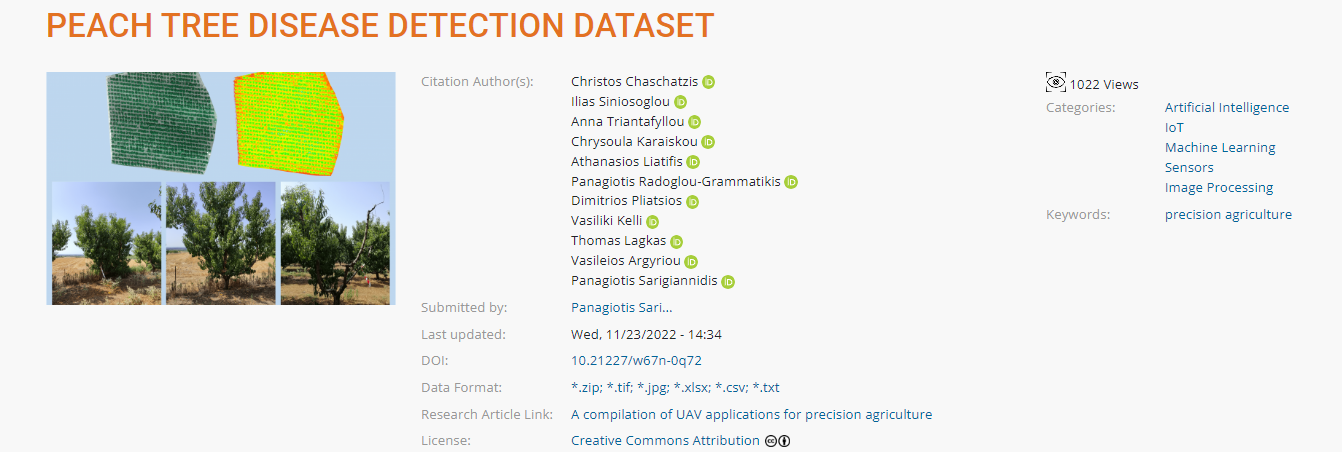Open ORCID badge for Panagiotis Radoglou-Grammatikis
Image resolution: width=1342 pixels, height=452 pixels.
tap(791, 182)
